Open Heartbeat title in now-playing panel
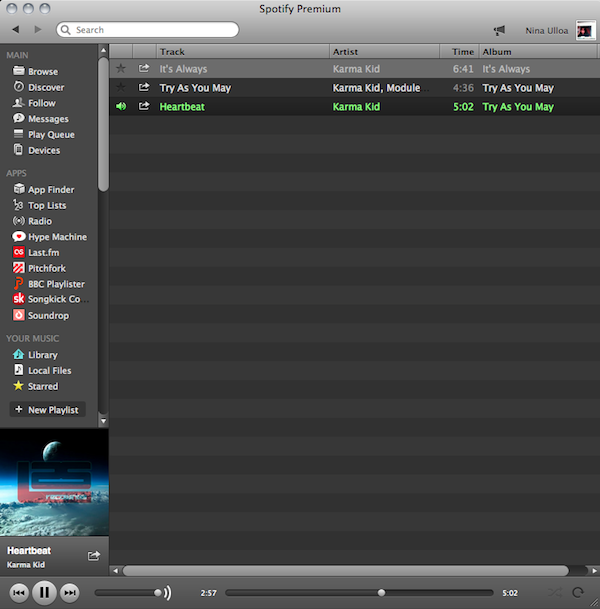This screenshot has height=609, width=600. pos(29,551)
